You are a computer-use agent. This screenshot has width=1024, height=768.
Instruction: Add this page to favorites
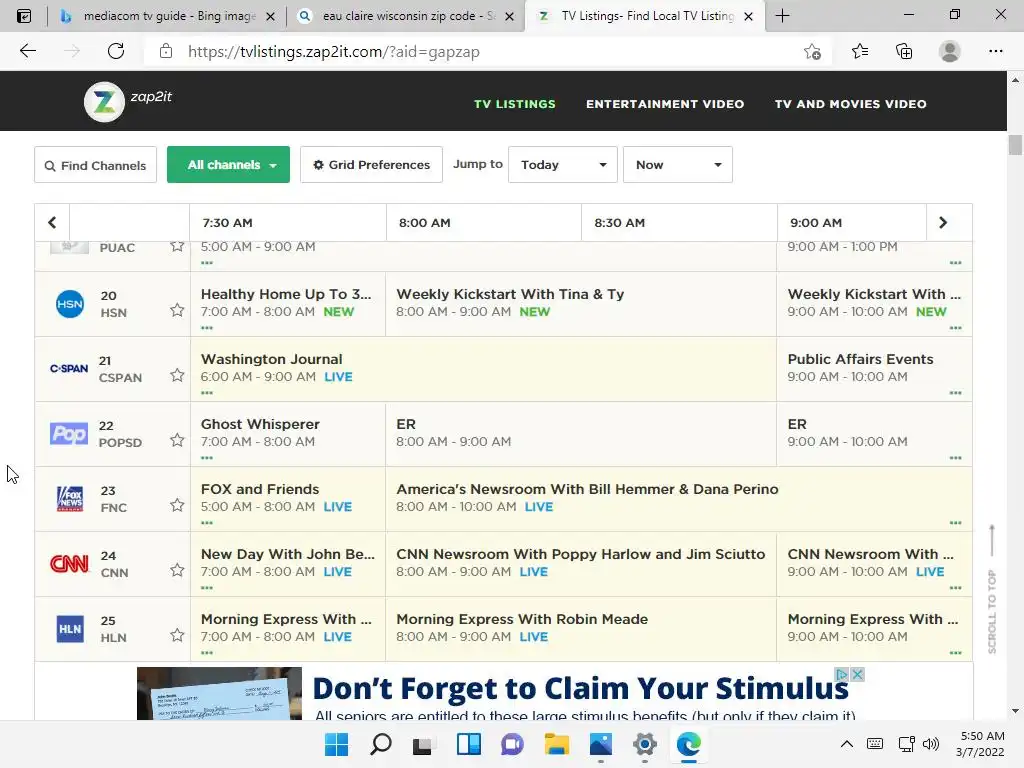coord(812,52)
